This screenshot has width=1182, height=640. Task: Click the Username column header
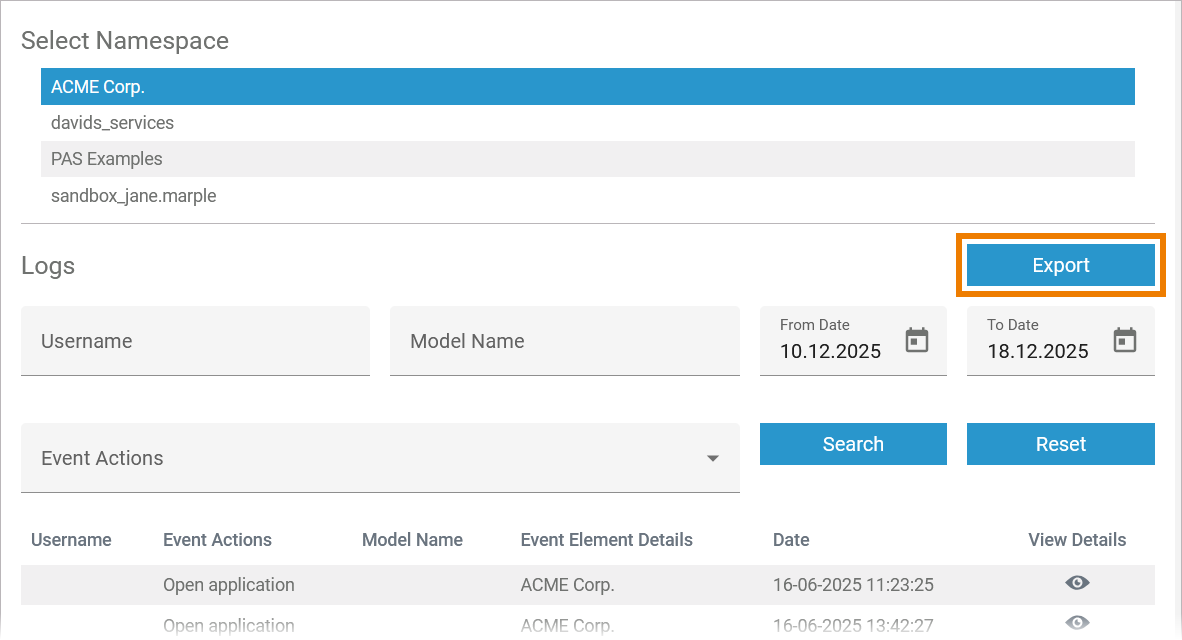tap(71, 540)
